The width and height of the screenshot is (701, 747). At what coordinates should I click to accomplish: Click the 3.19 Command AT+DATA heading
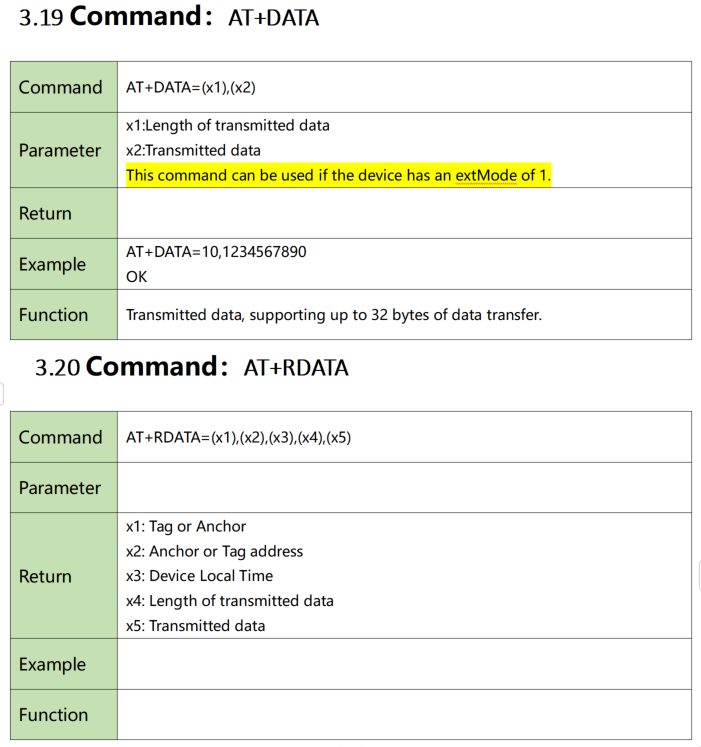click(x=169, y=17)
